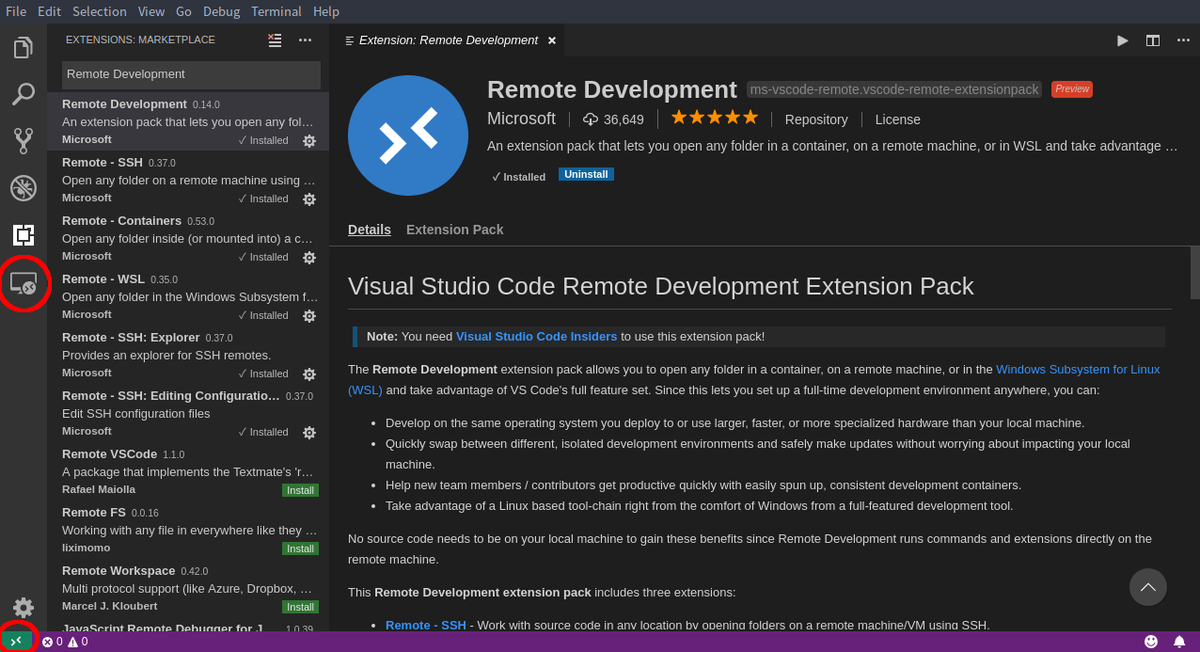Screen dimensions: 1200x652
Task: Click the download count 36,649
Action: [x=613, y=119]
